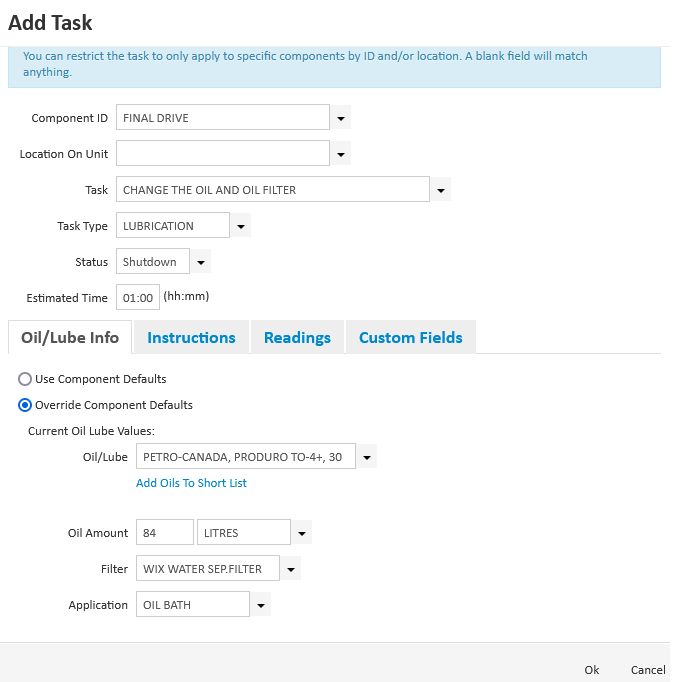The width and height of the screenshot is (693, 682).
Task: Select the Oil/Lube Info tab
Action: click(70, 337)
